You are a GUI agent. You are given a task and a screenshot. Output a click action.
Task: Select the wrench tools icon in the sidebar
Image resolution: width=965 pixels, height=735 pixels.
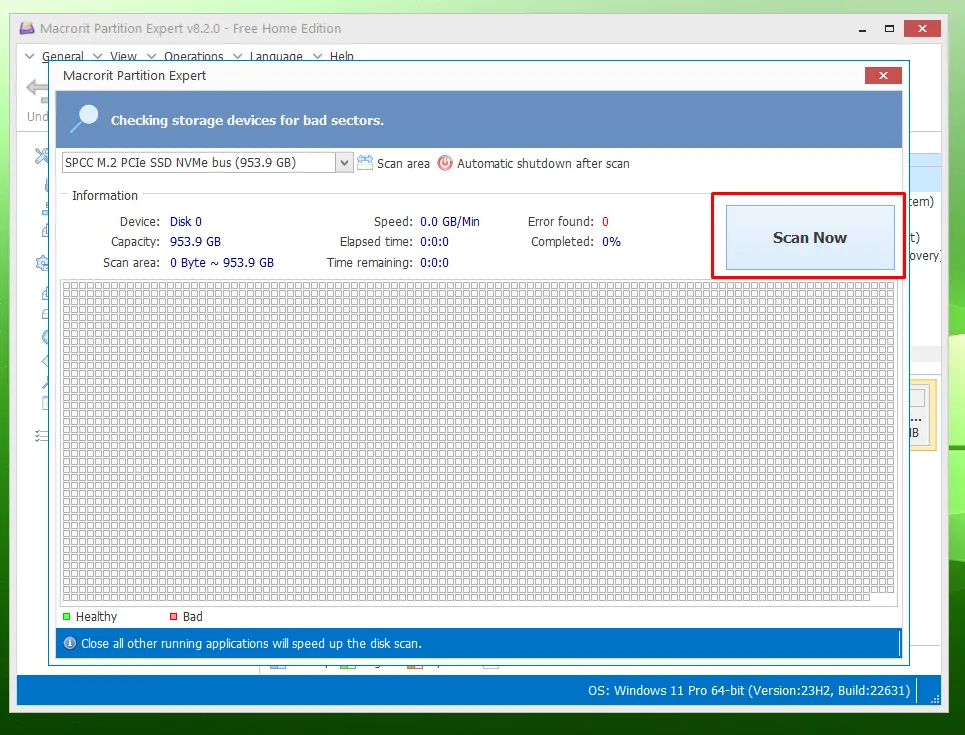pyautogui.click(x=41, y=155)
